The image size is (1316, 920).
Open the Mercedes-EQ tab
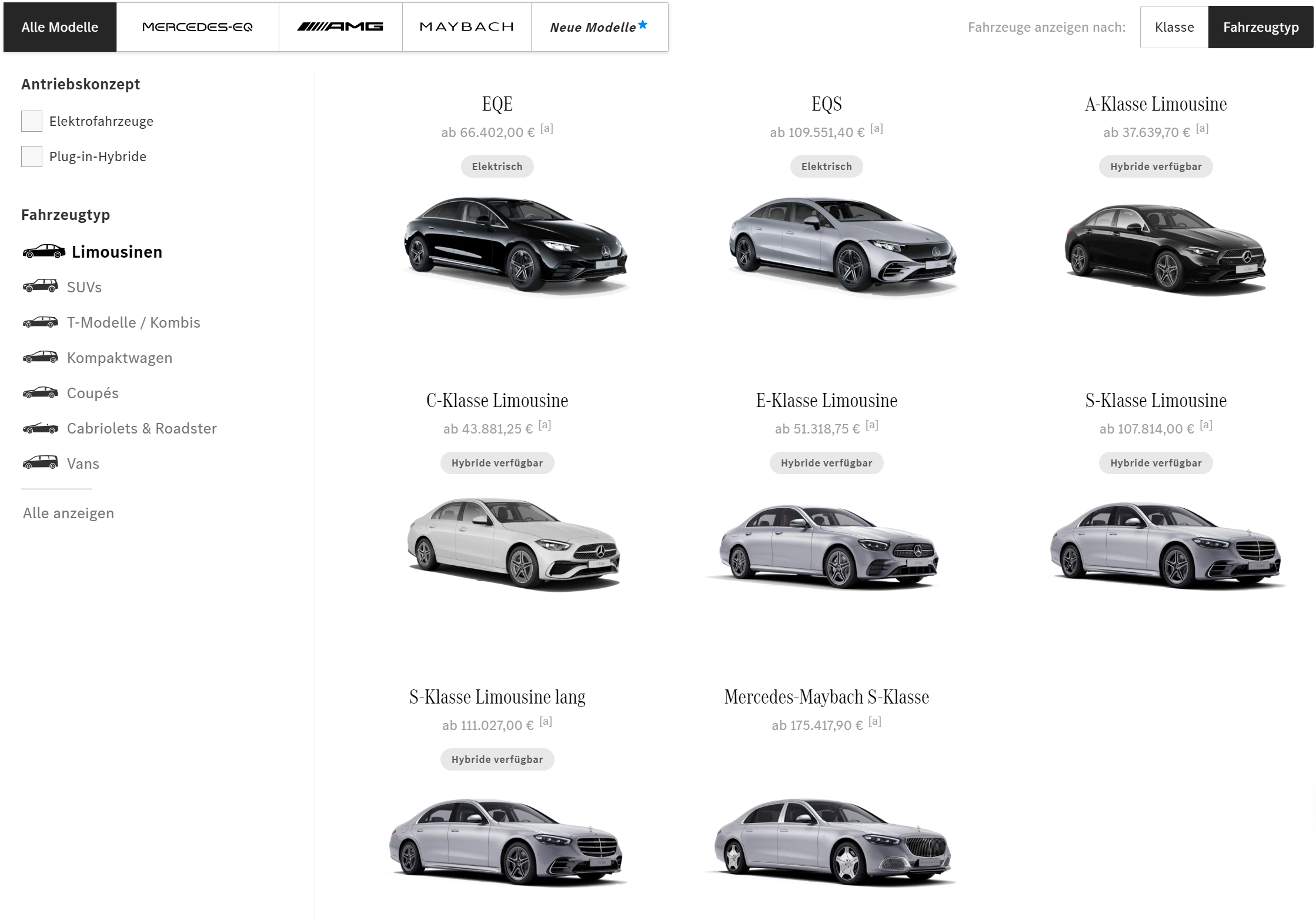[198, 27]
